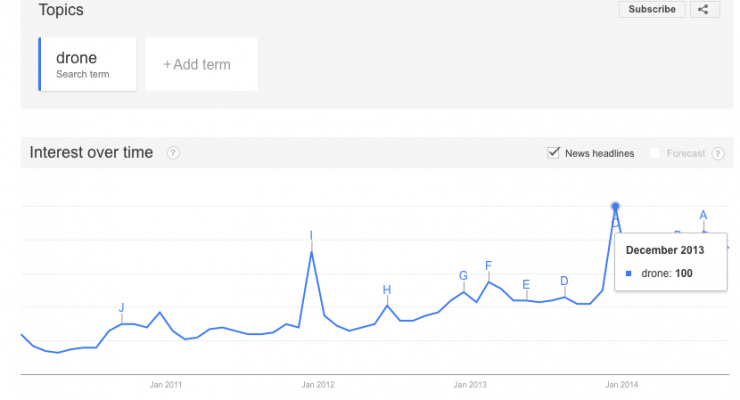The height and width of the screenshot is (400, 740).
Task: Click news headline marker G
Action: [x=463, y=276]
